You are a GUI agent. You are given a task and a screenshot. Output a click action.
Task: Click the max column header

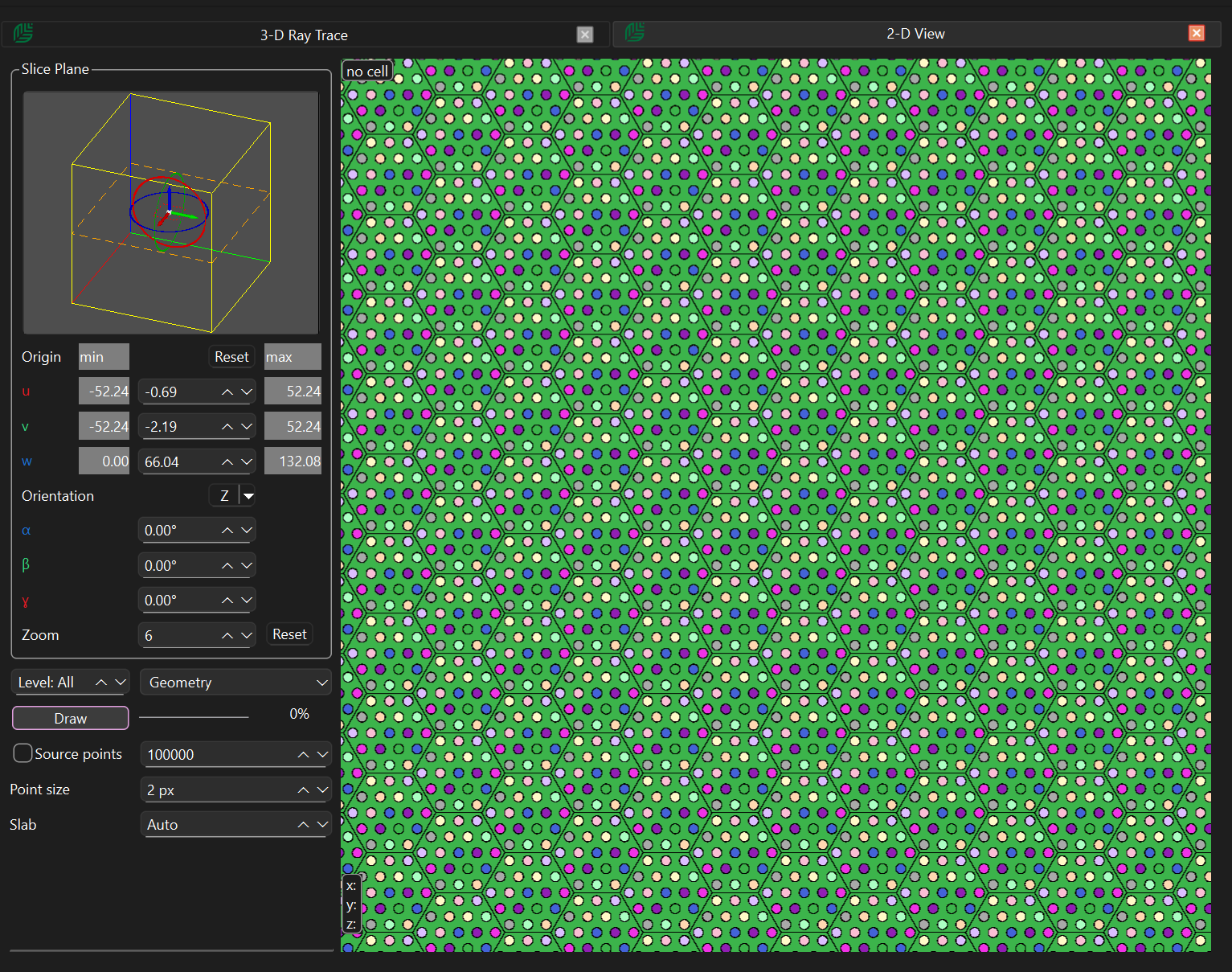click(x=293, y=357)
